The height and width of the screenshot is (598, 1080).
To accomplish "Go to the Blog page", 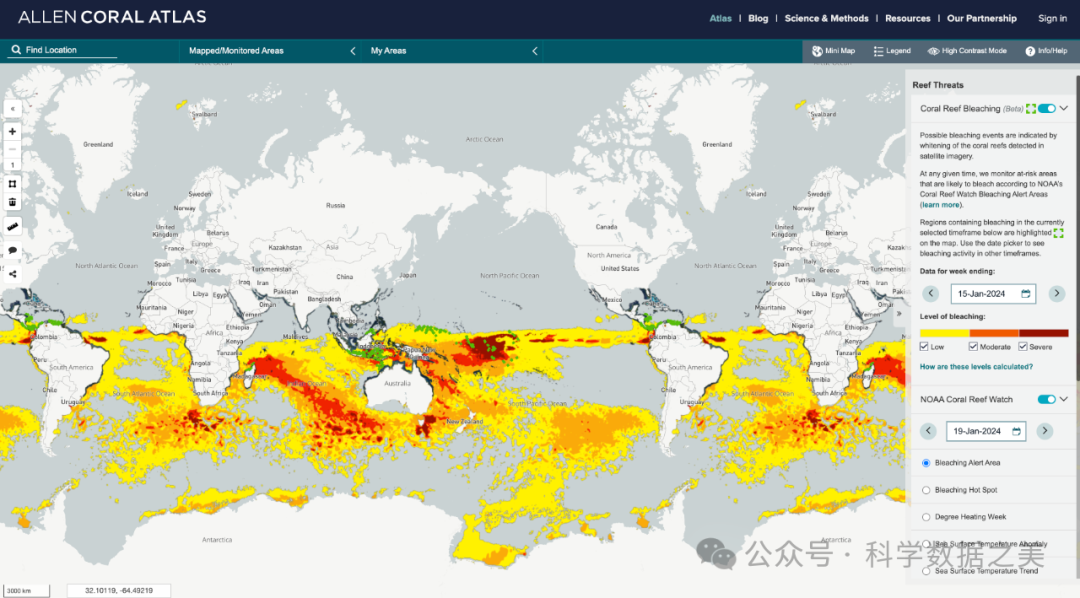I will [x=758, y=18].
